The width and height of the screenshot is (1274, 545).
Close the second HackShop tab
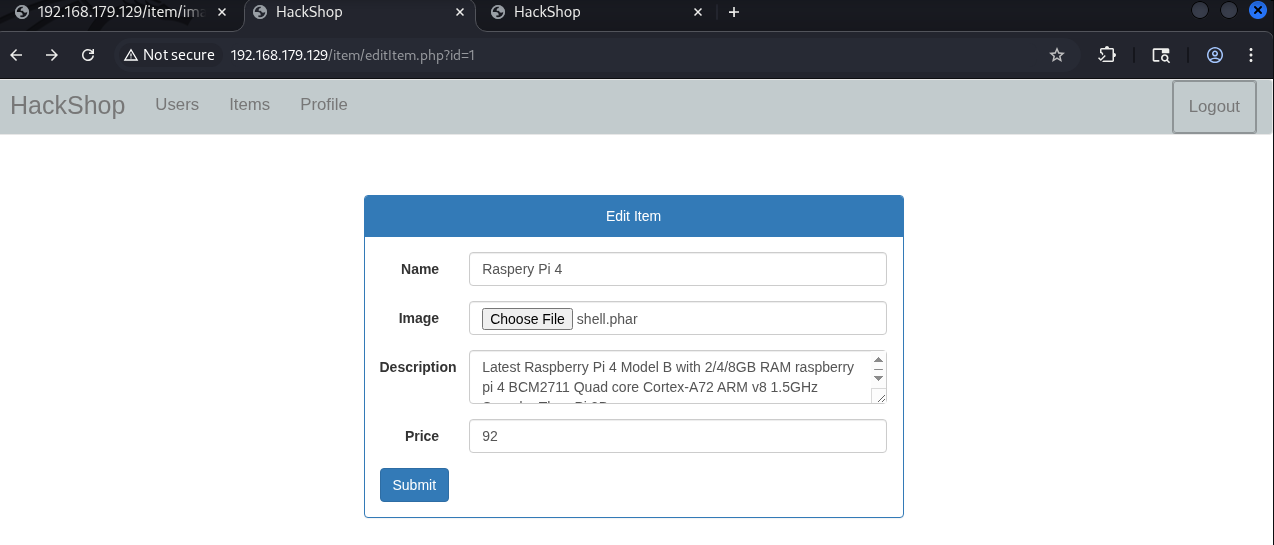point(461,12)
